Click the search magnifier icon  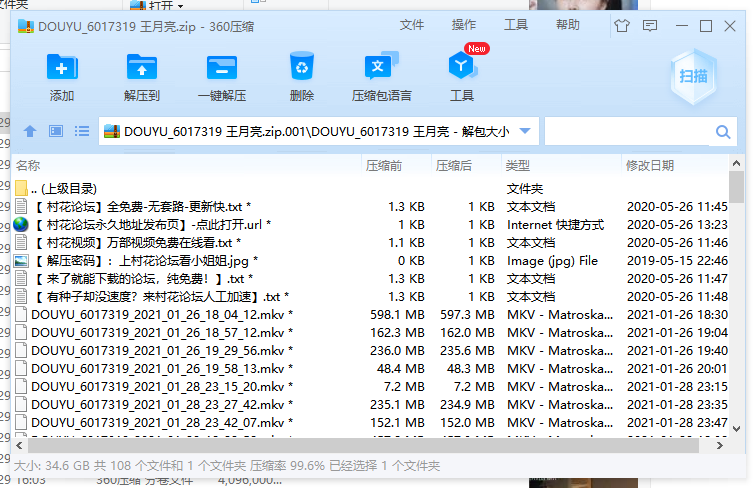coord(723,131)
